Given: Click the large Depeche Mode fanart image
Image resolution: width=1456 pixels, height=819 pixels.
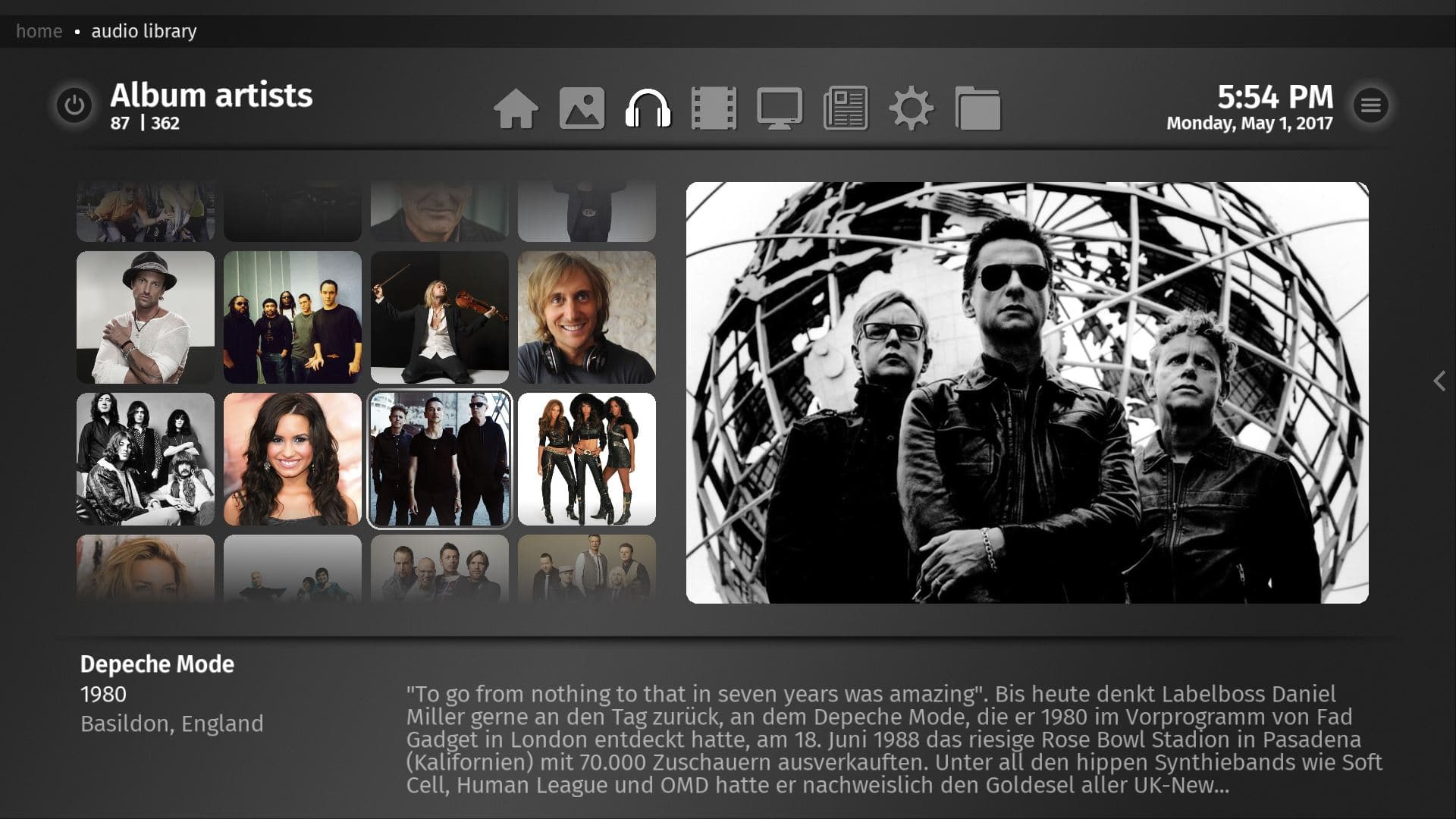Looking at the screenshot, I should pyautogui.click(x=1028, y=393).
